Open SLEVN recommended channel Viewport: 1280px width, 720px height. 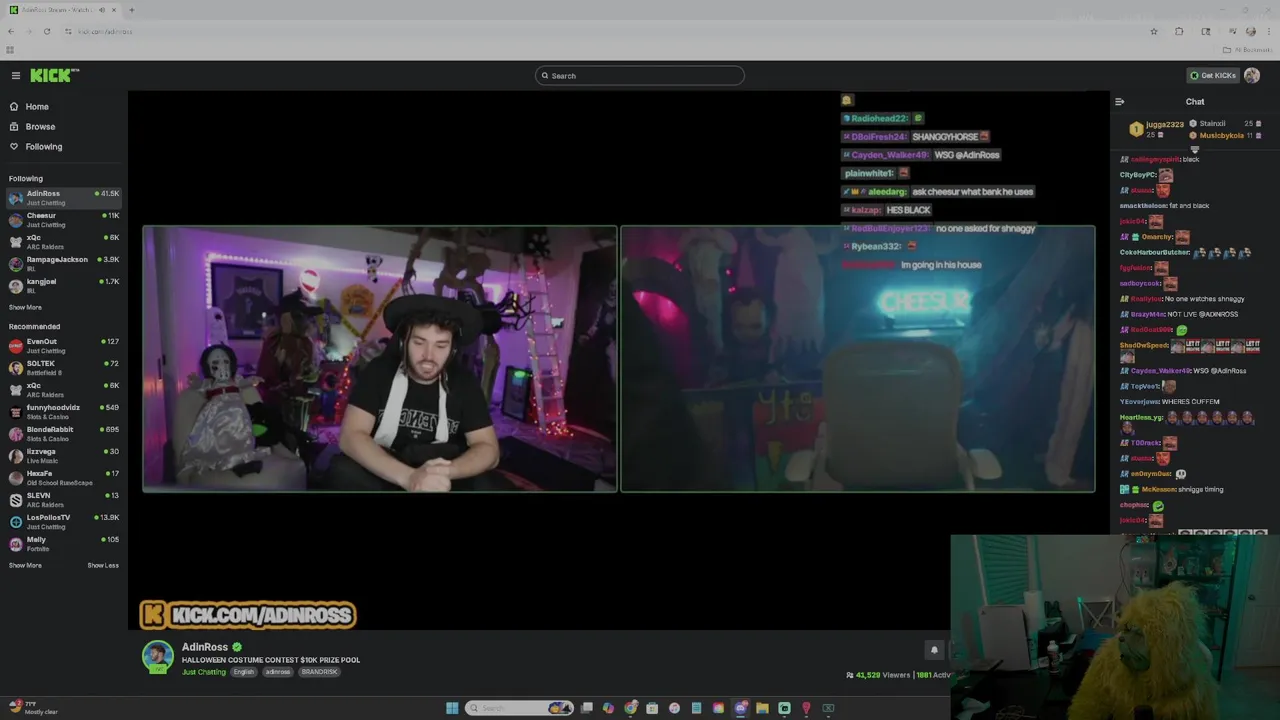(64, 500)
